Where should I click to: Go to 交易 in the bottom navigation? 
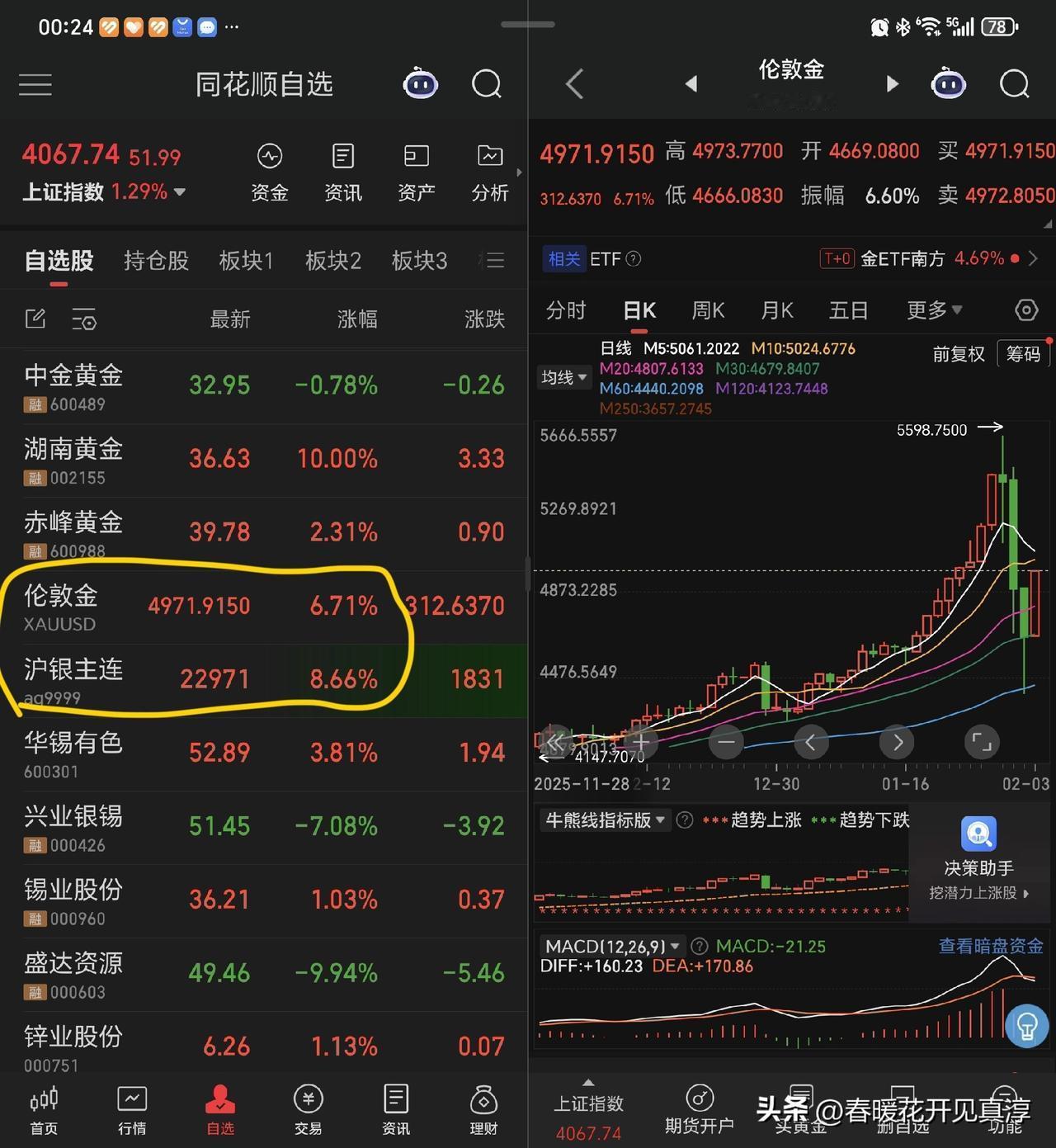tap(308, 1110)
